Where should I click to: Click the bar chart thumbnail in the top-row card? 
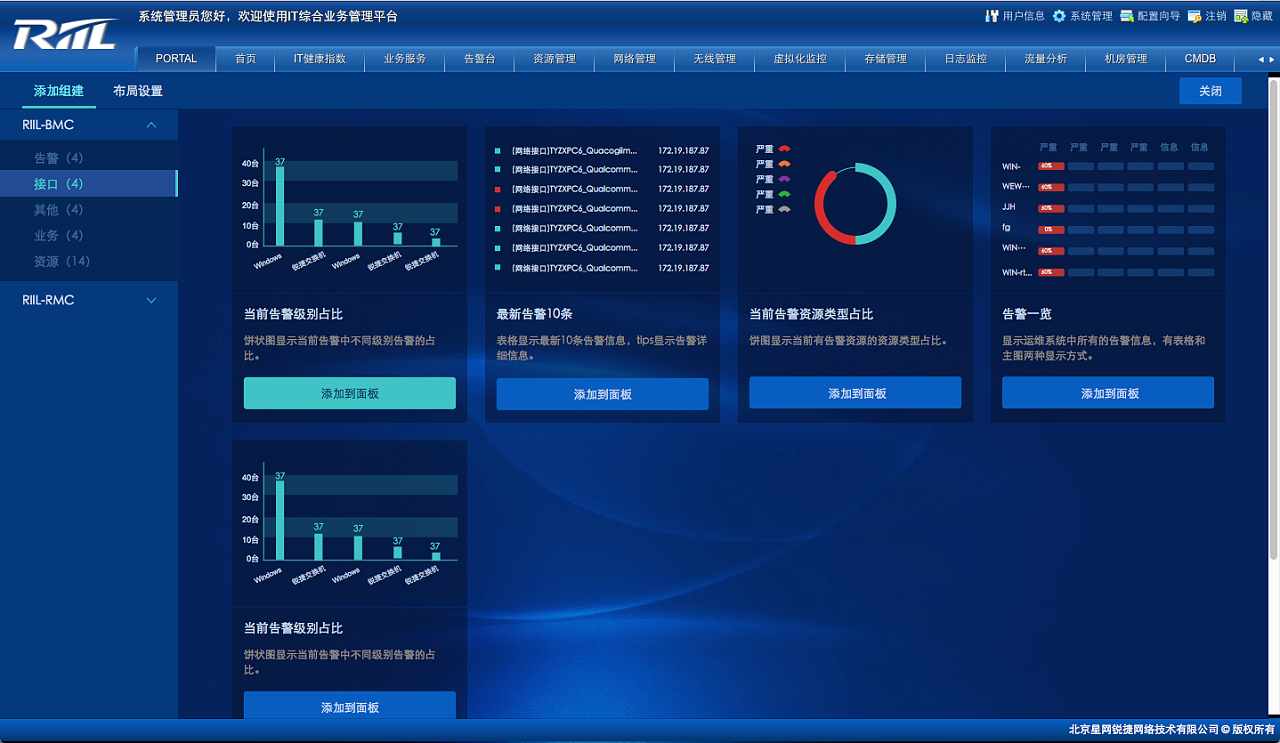[350, 209]
